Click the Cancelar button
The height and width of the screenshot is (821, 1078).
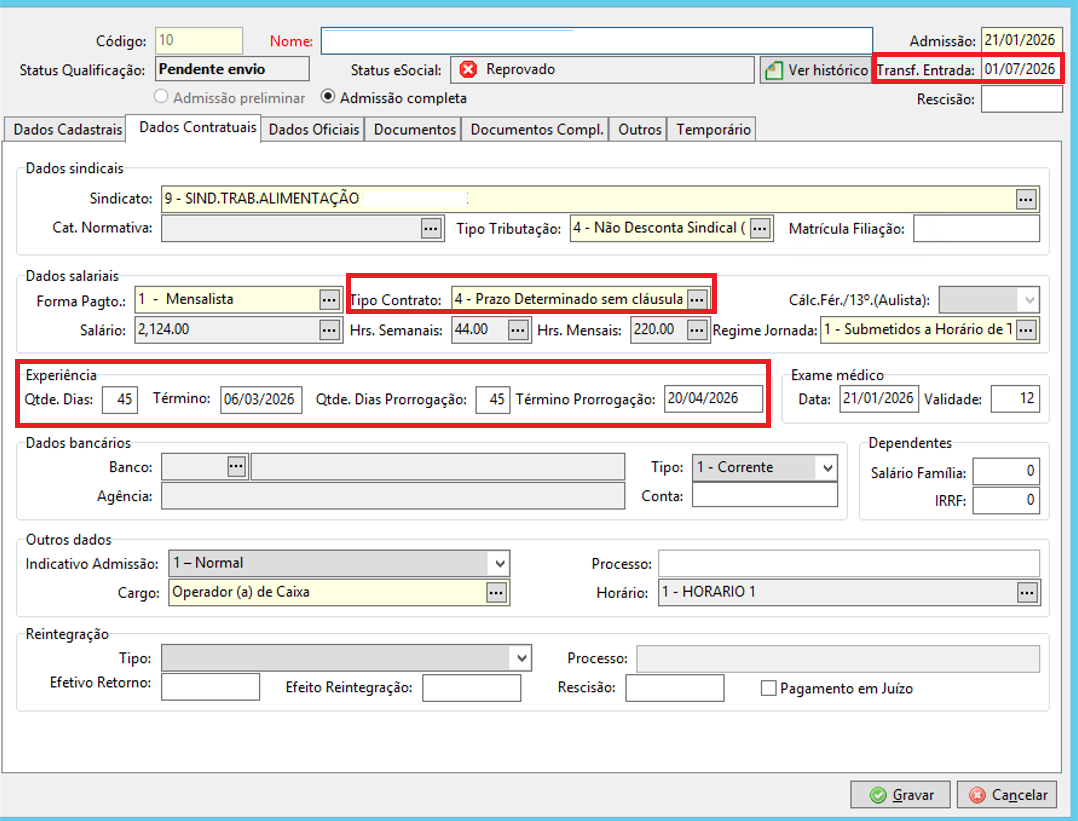[1007, 795]
